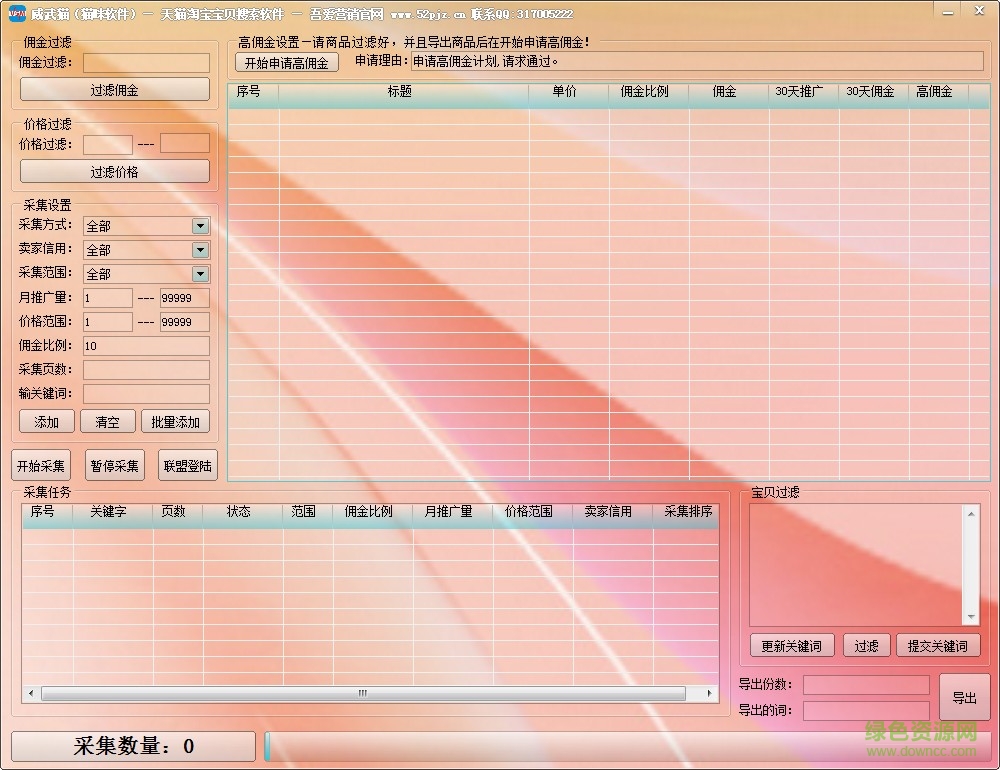Click the app logo icon in title bar

[16, 14]
